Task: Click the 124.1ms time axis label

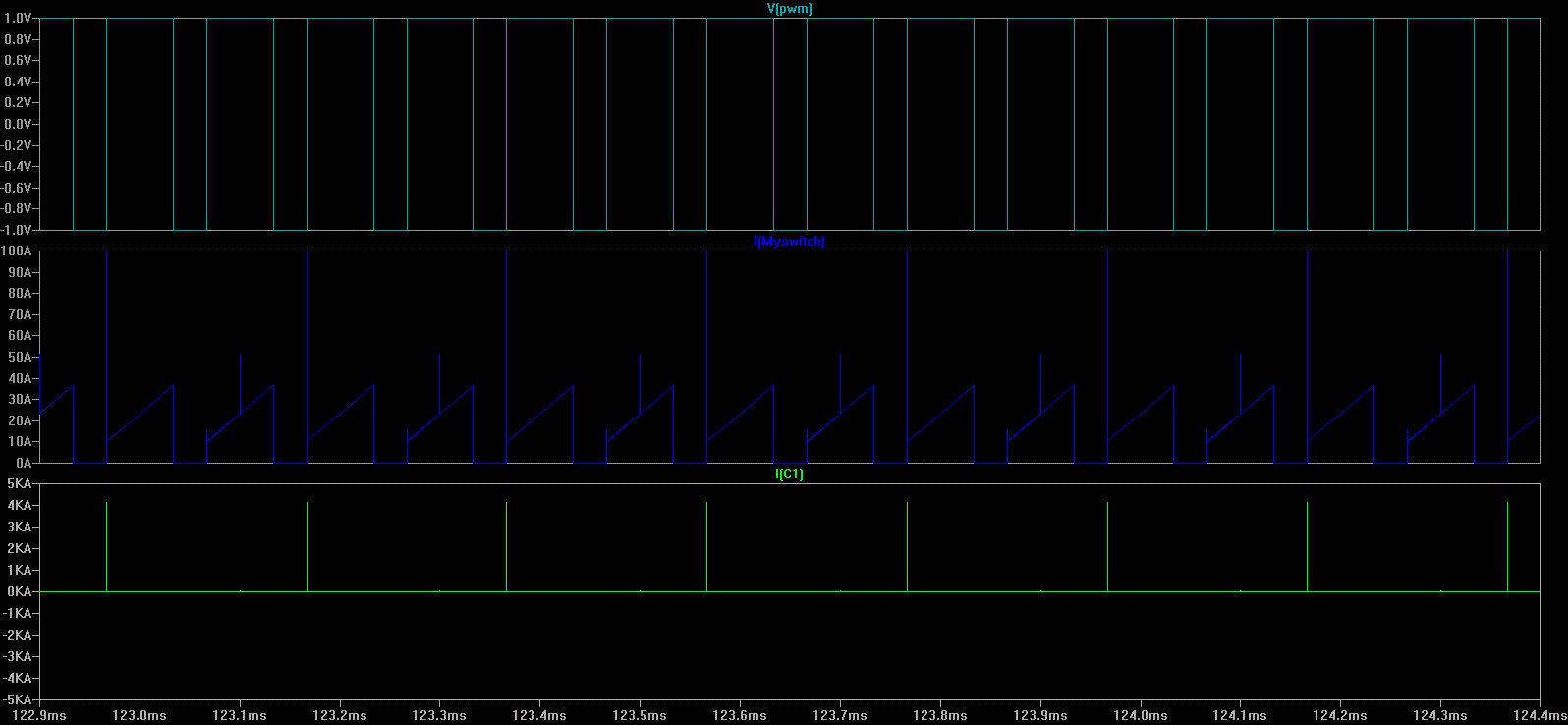Action: [1240, 715]
